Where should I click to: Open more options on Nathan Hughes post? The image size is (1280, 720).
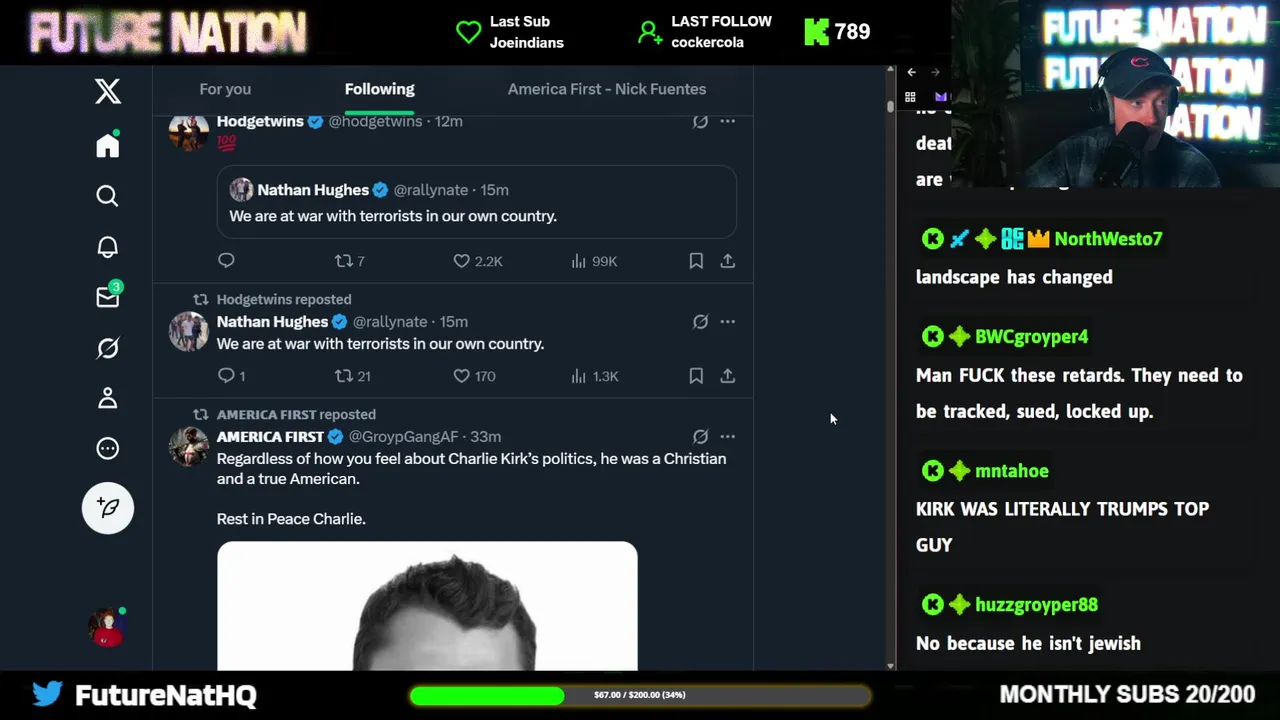[728, 322]
